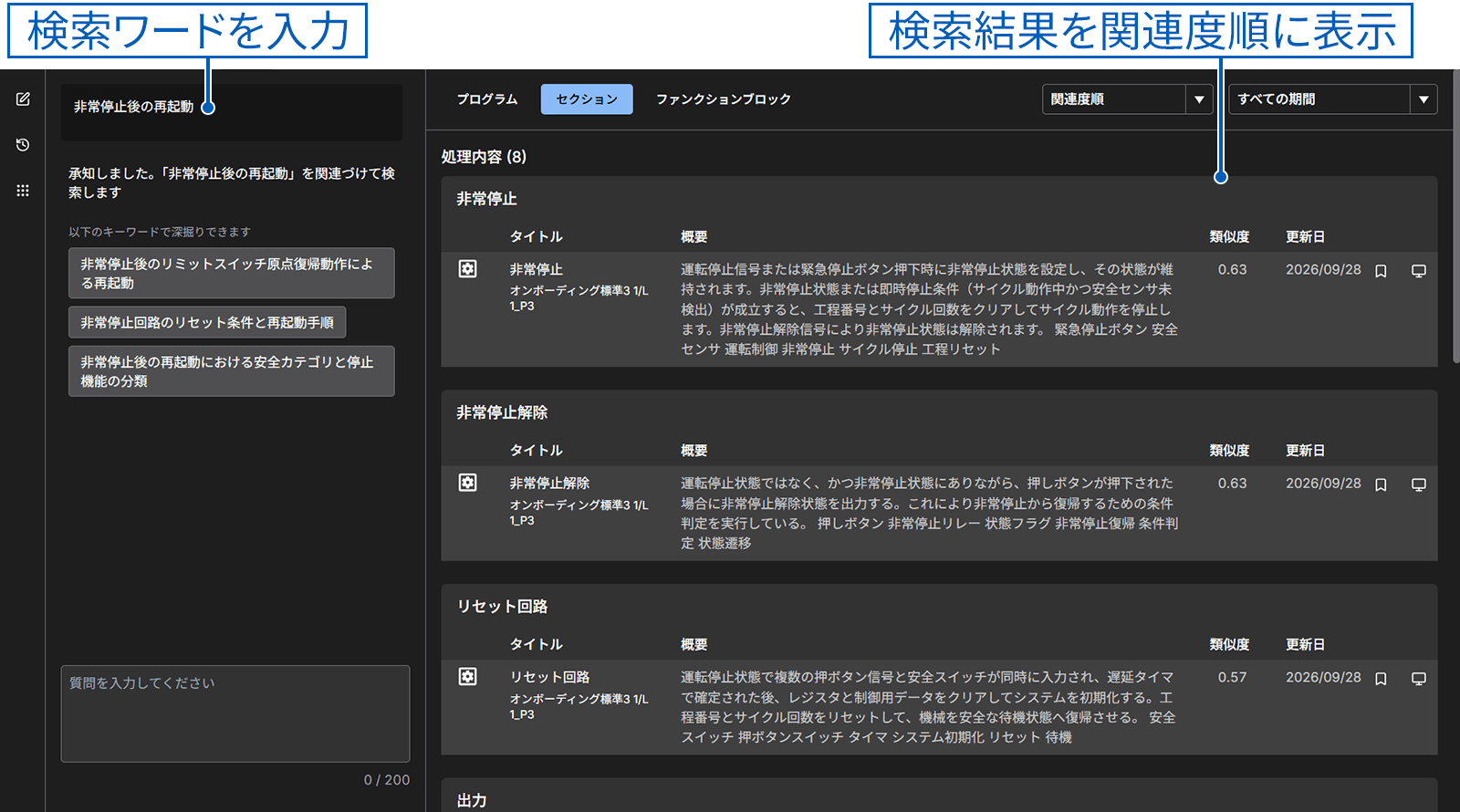This screenshot has width=1460, height=812.
Task: Open the すべての期間 period dropdown
Action: point(1333,99)
